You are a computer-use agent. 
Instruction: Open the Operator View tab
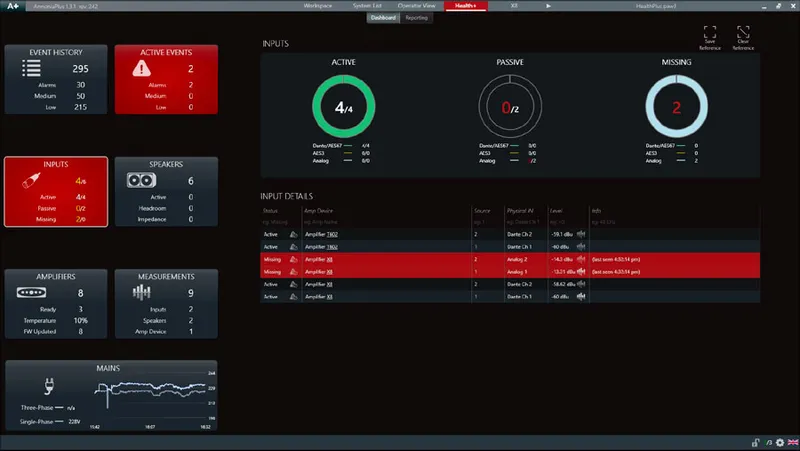coord(416,6)
